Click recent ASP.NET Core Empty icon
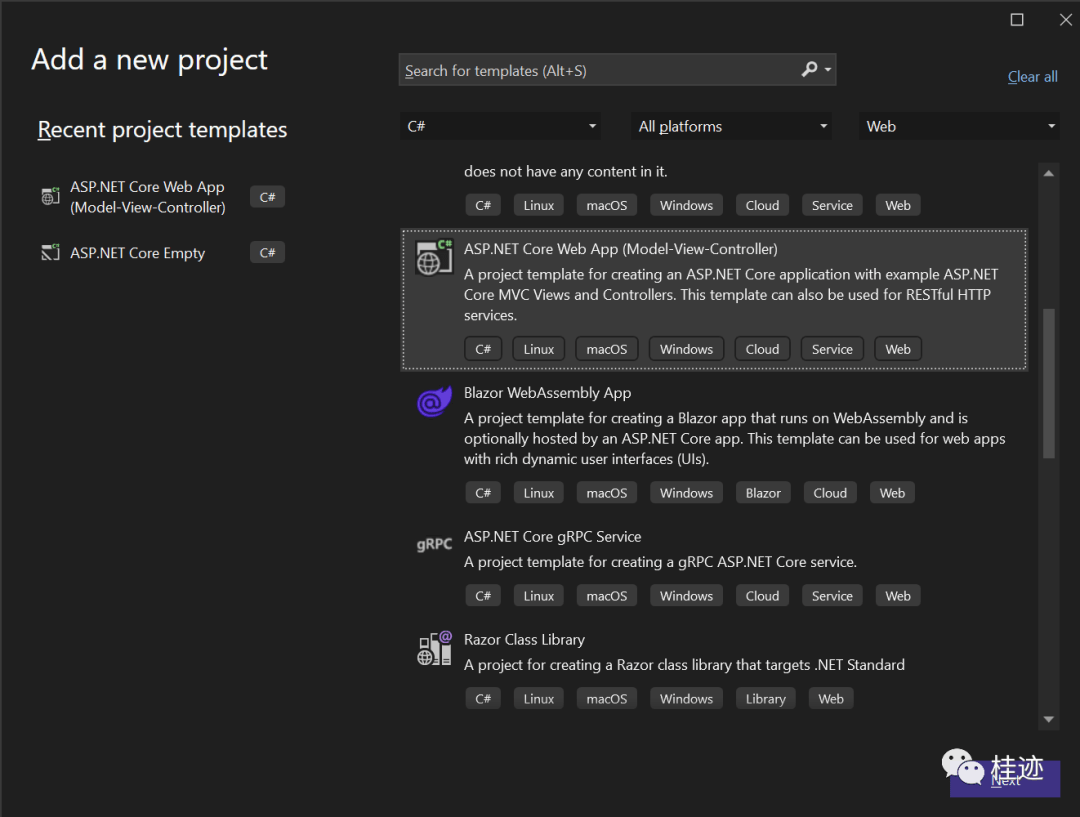 coord(50,253)
